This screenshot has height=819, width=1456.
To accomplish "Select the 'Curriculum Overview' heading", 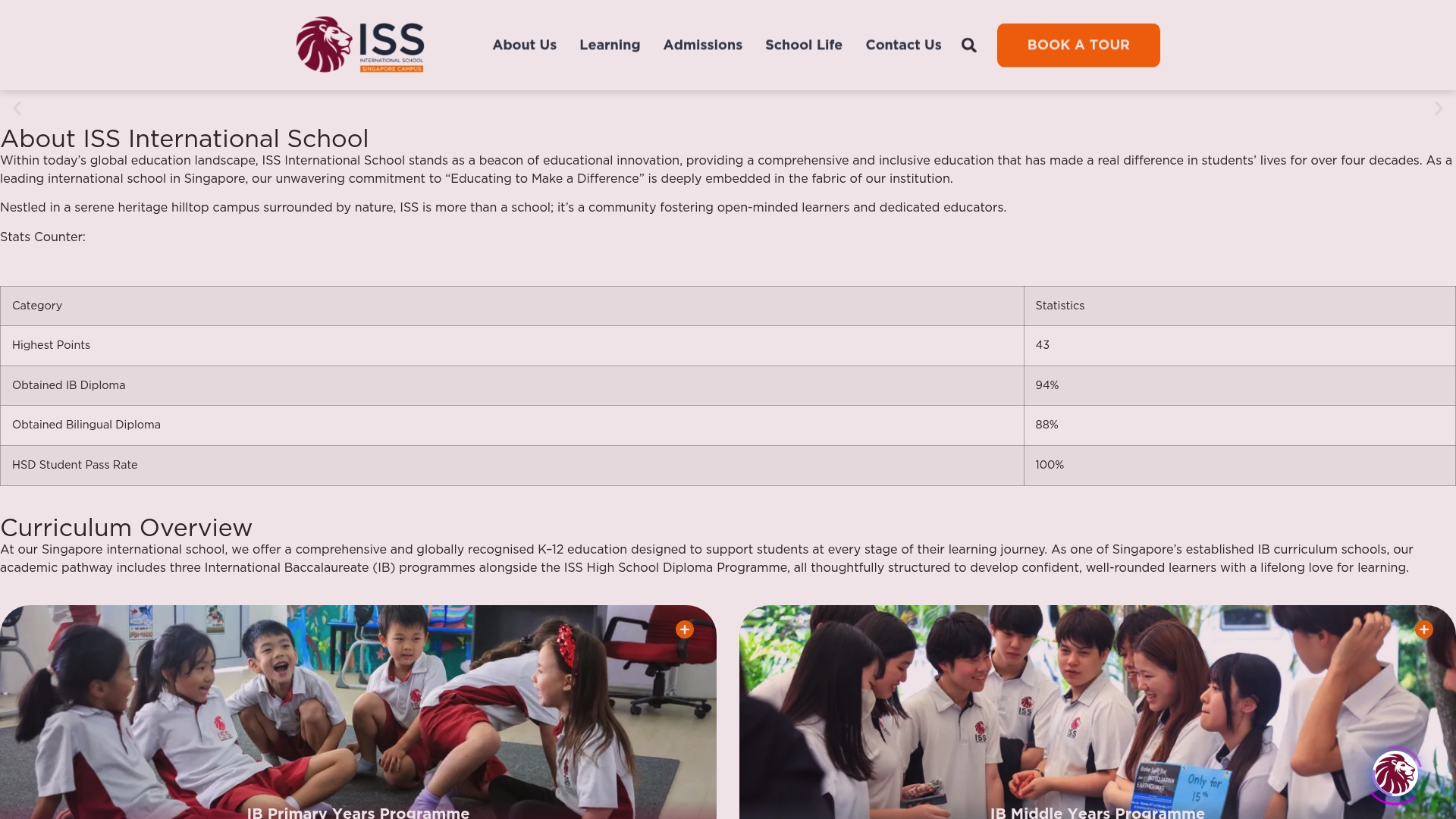I will point(127,528).
